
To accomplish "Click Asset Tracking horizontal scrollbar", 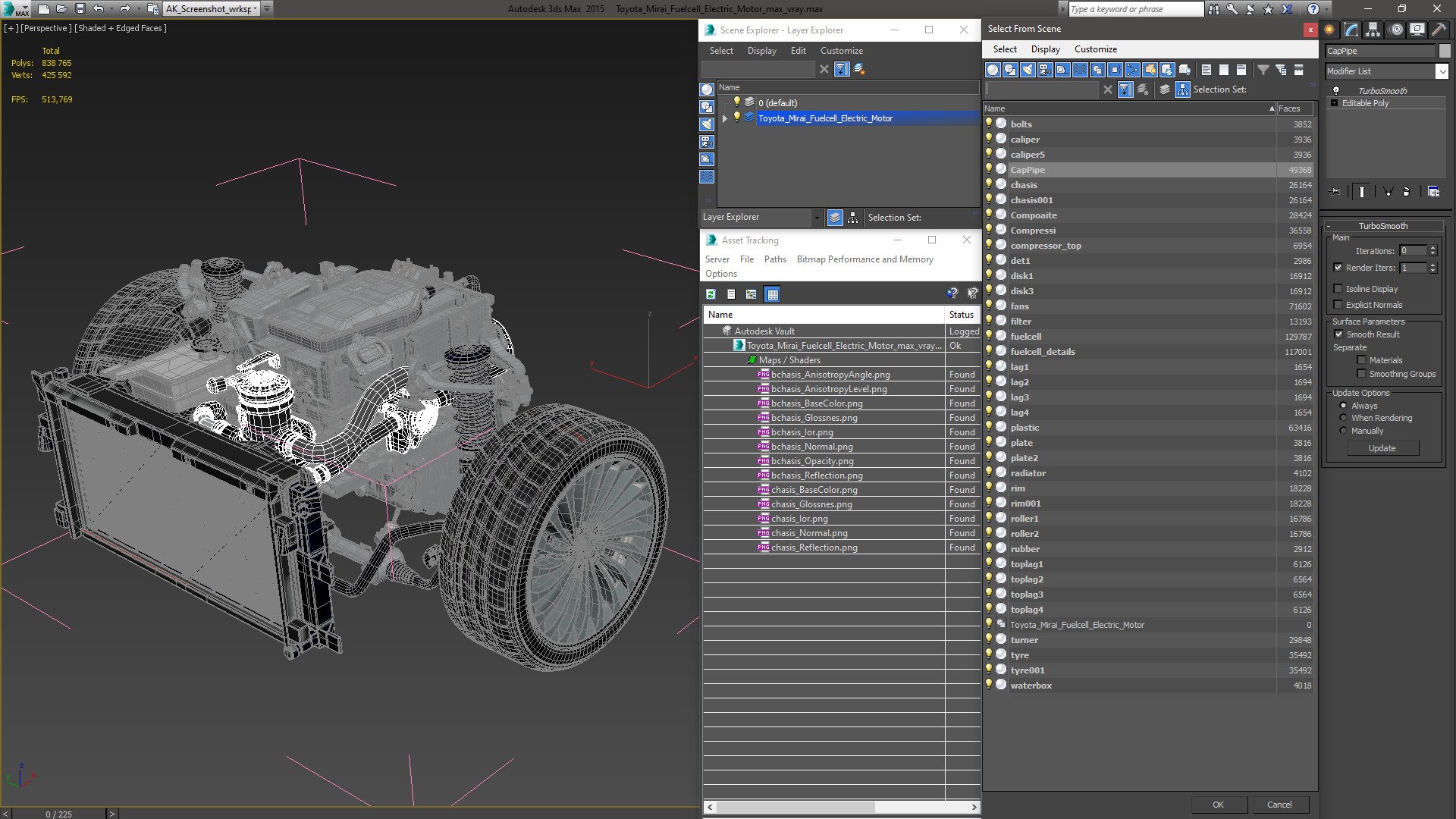I will coord(795,807).
